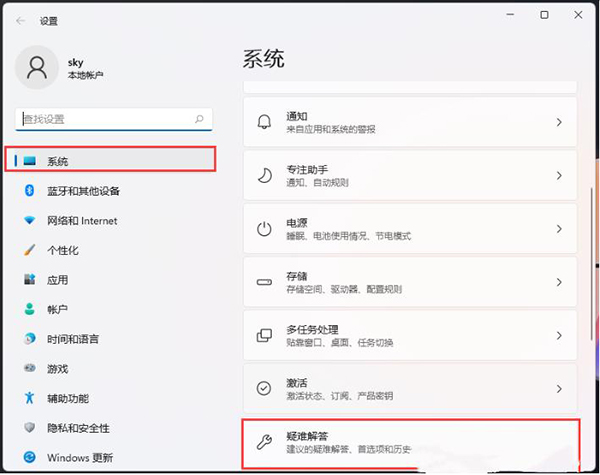Open 应用 settings category
This screenshot has height=475, width=600.
point(57,280)
